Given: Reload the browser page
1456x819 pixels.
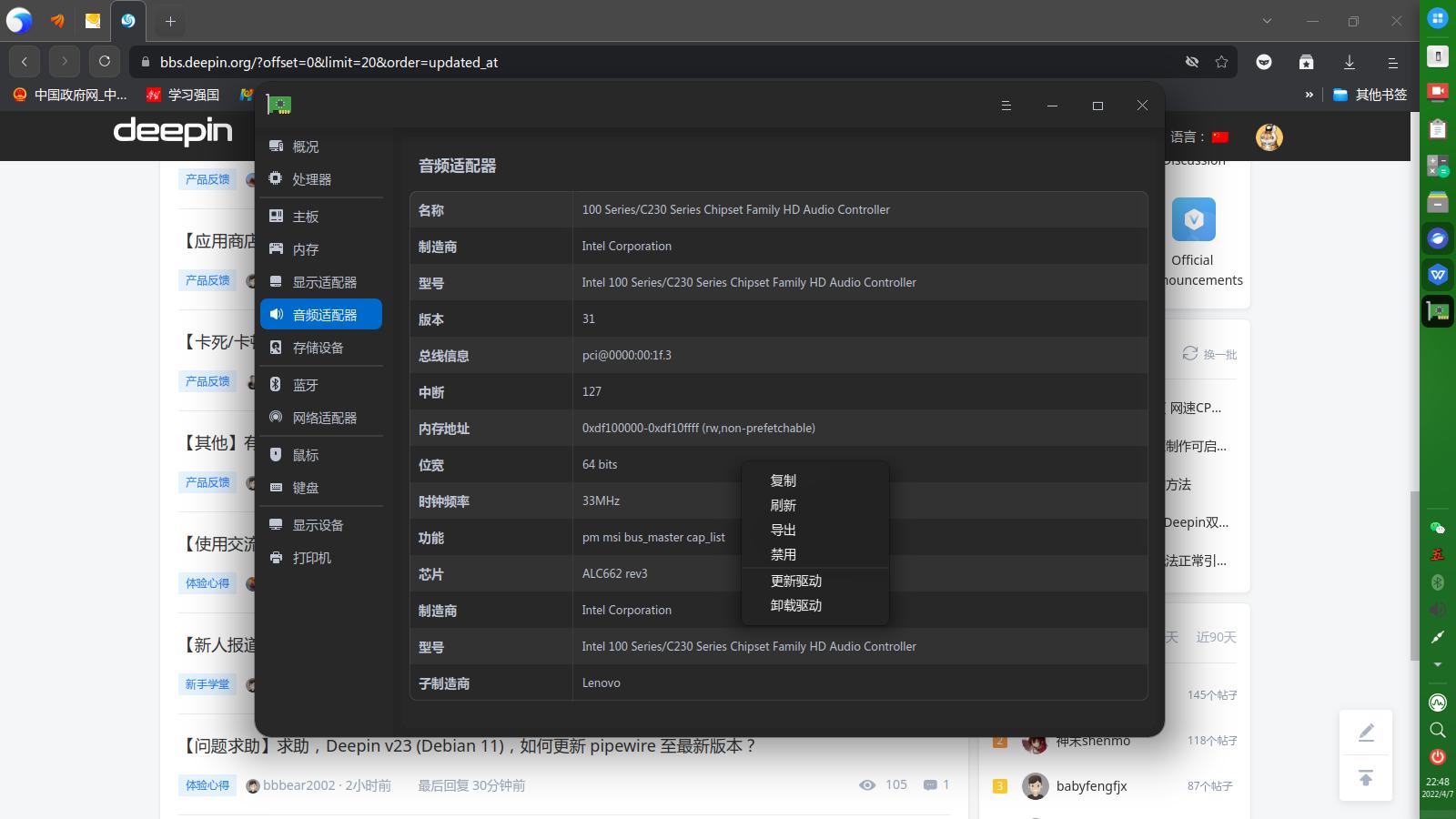Looking at the screenshot, I should click(105, 62).
